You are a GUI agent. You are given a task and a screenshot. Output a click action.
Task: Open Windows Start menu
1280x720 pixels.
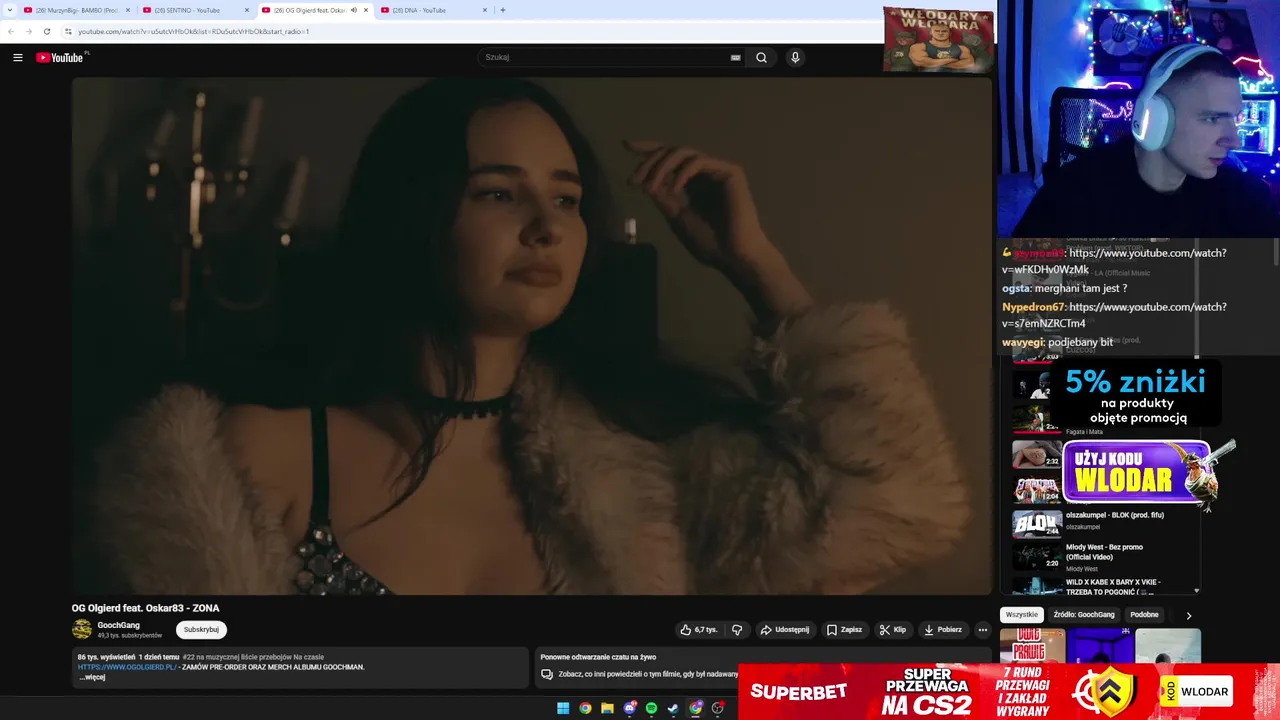[x=563, y=708]
